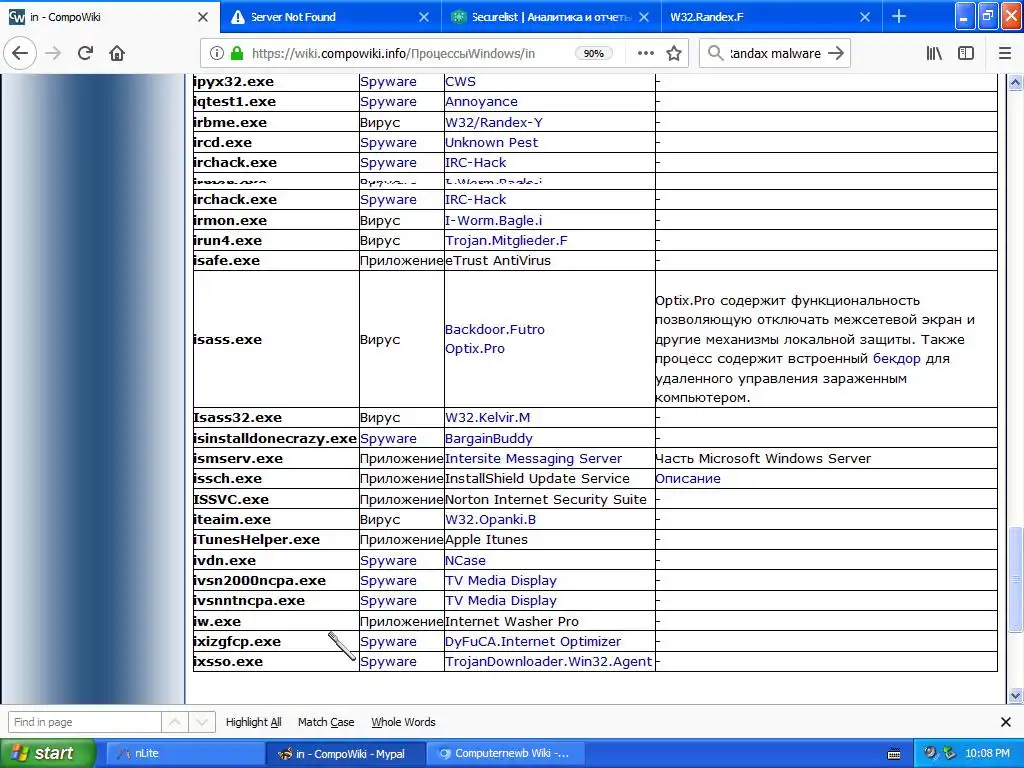This screenshot has width=1024, height=768.
Task: Open the W32/Randex-Y link
Action: [494, 122]
